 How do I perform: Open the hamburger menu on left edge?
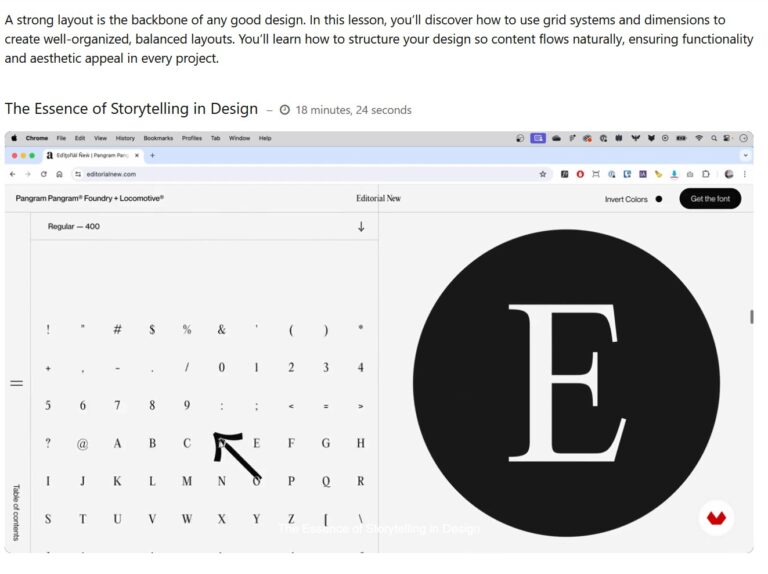coord(16,383)
